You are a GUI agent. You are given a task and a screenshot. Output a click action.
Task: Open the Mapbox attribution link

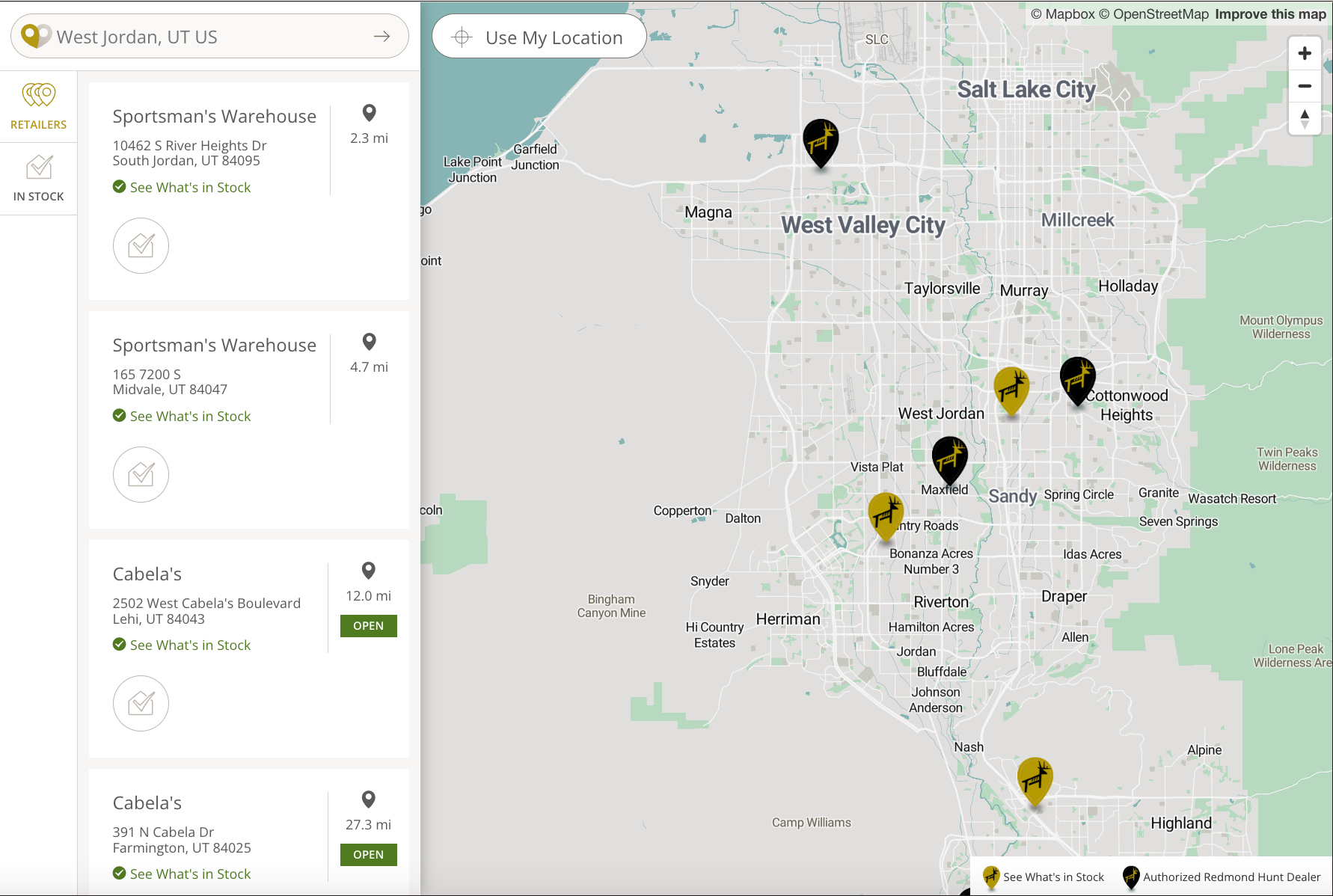coord(1063,14)
